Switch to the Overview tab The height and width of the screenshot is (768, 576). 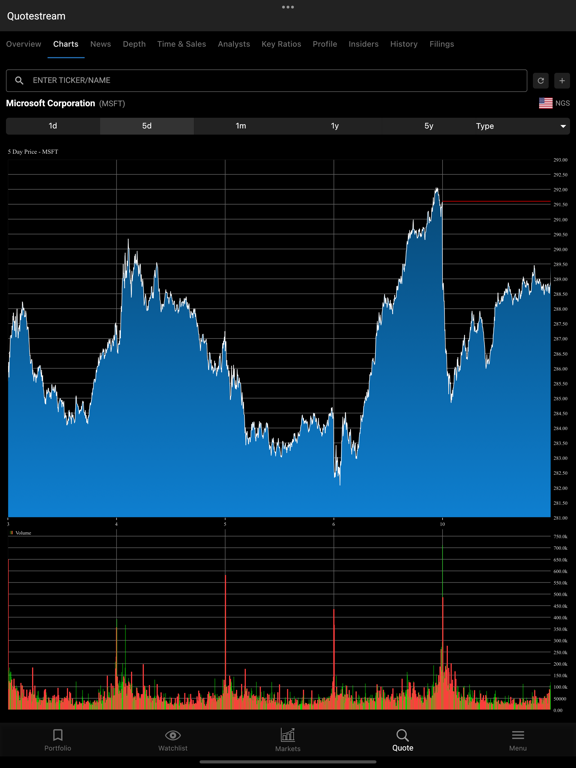(x=24, y=44)
